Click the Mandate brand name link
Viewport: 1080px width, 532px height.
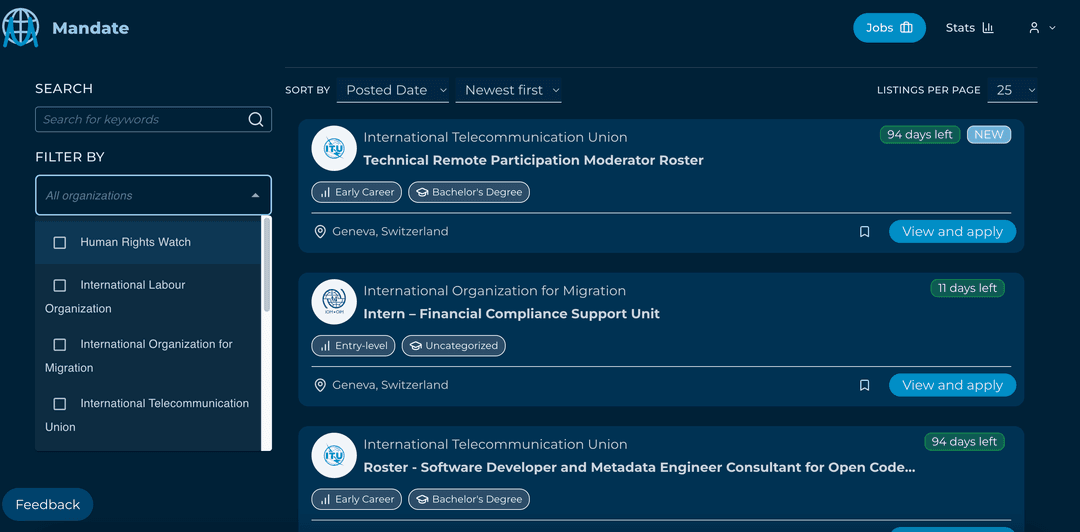tap(91, 28)
